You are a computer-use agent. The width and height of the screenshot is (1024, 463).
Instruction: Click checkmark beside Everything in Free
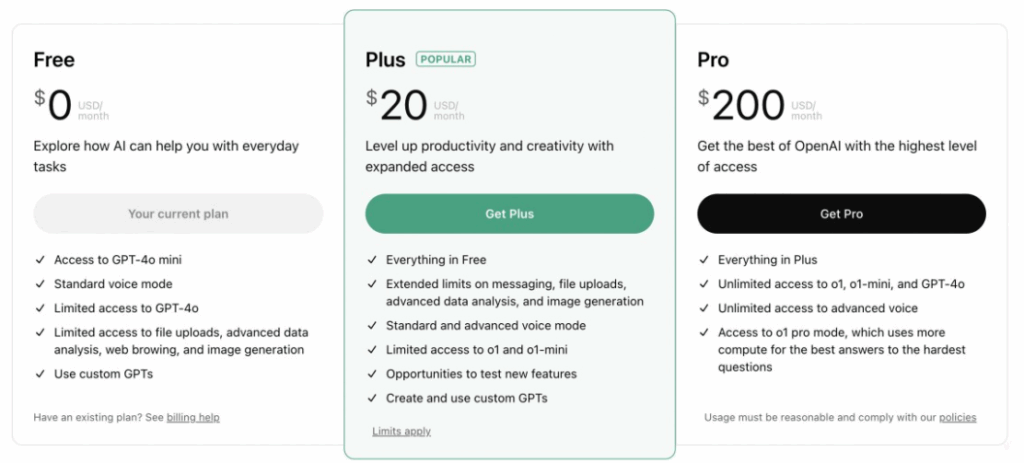click(x=371, y=260)
